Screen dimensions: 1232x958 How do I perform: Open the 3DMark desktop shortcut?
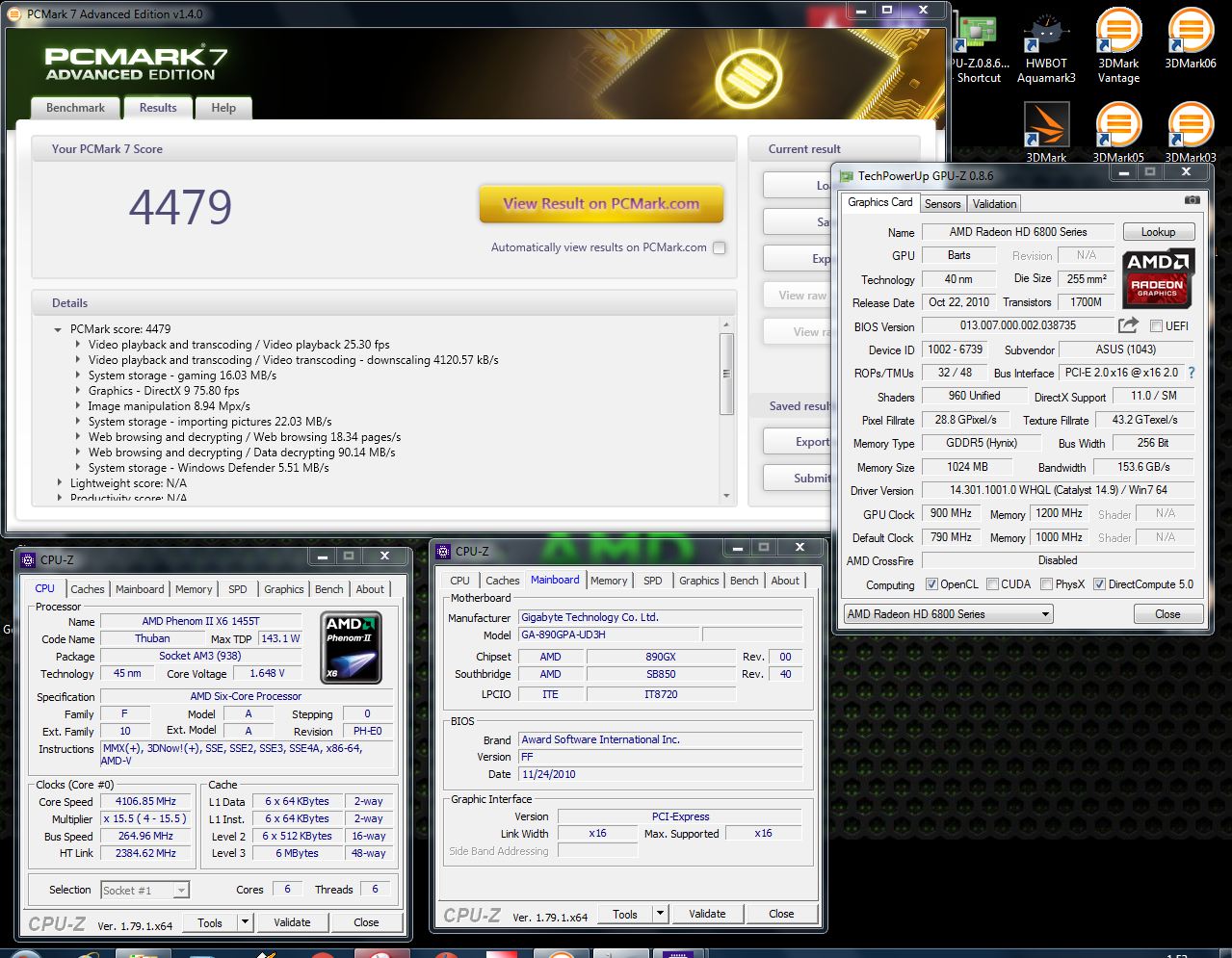(x=1046, y=132)
